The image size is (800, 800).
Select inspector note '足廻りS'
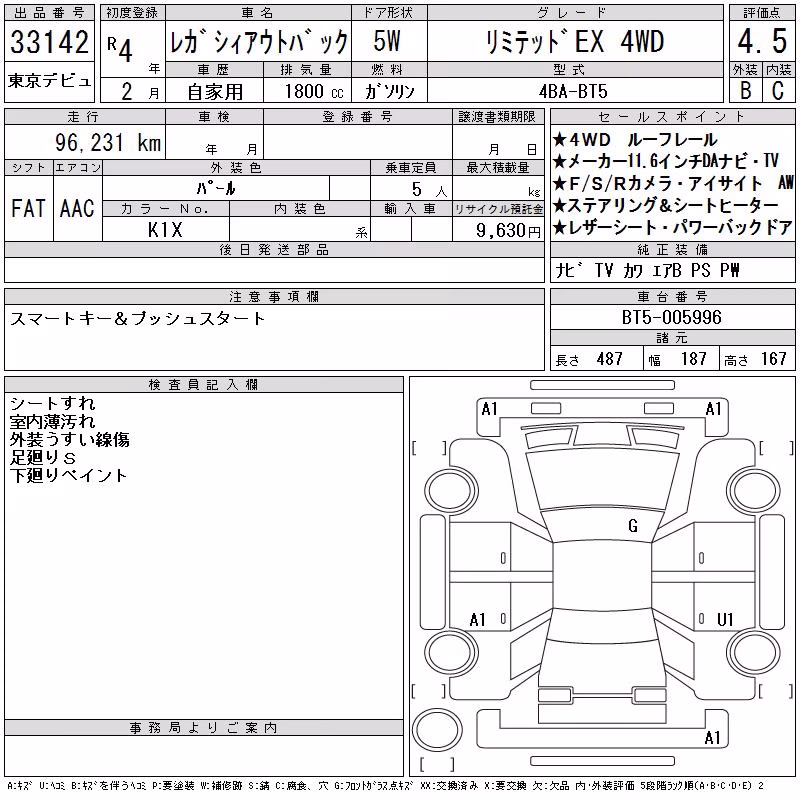tap(43, 457)
